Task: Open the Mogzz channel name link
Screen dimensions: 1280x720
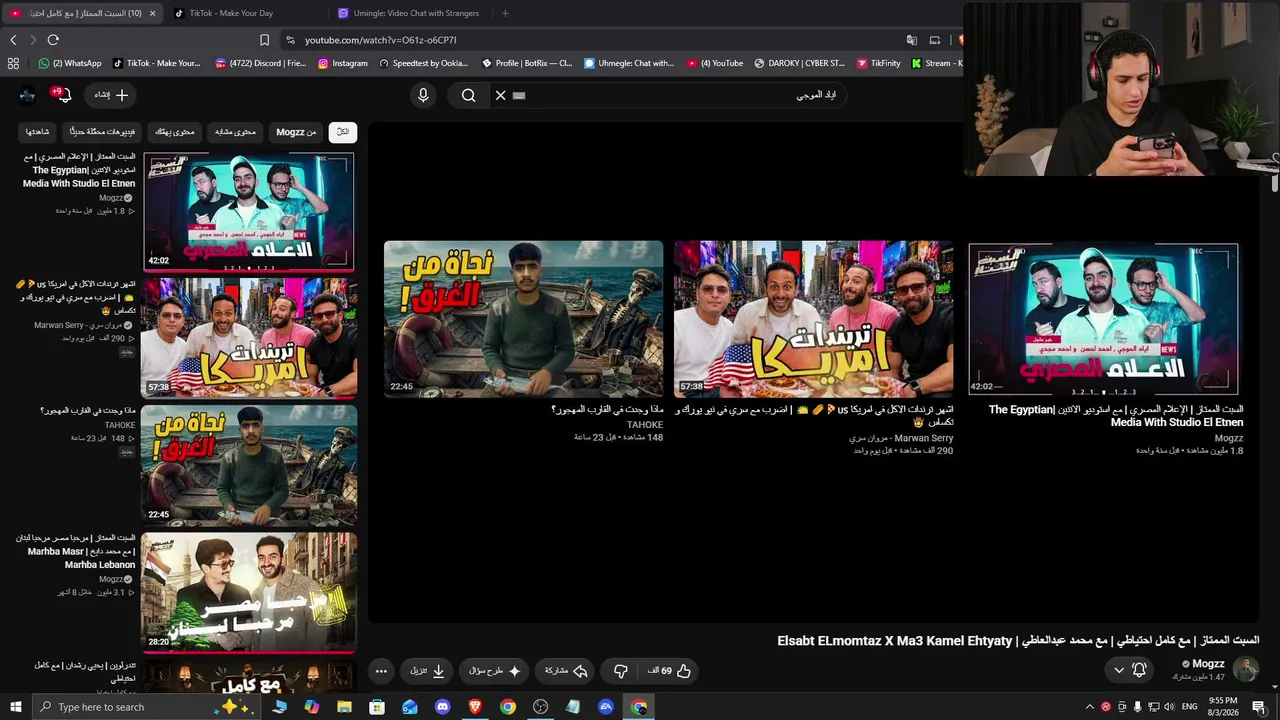Action: pyautogui.click(x=1208, y=664)
